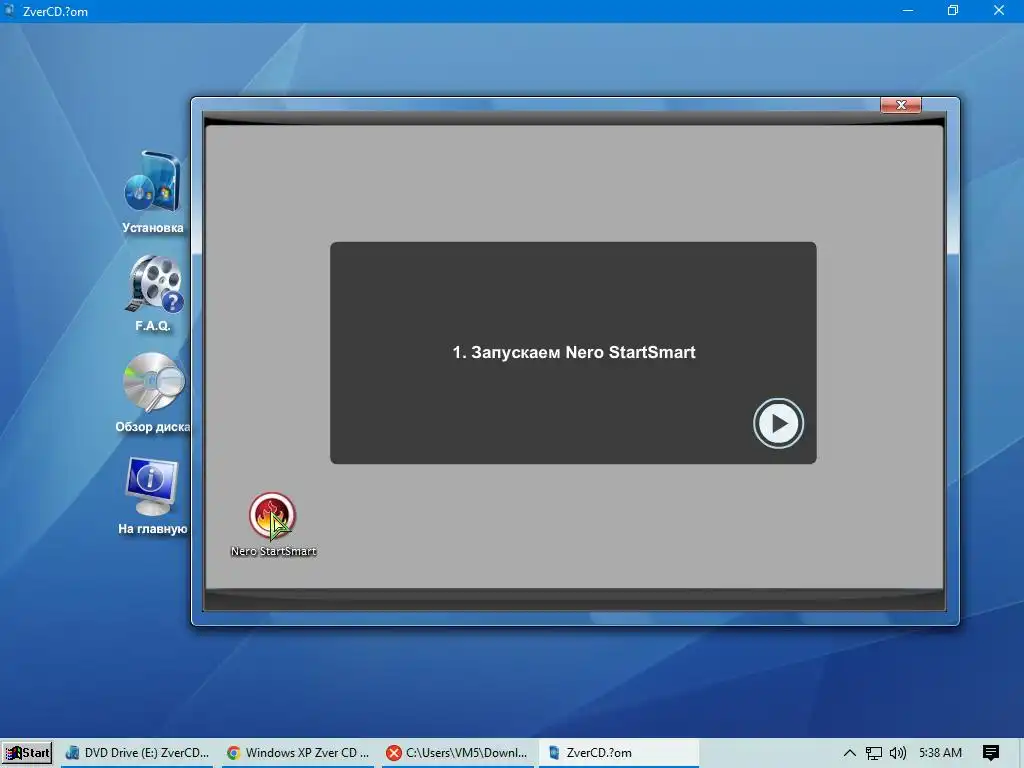This screenshot has height=768, width=1024.
Task: Click the 5:38 AM system clock
Action: click(x=940, y=753)
